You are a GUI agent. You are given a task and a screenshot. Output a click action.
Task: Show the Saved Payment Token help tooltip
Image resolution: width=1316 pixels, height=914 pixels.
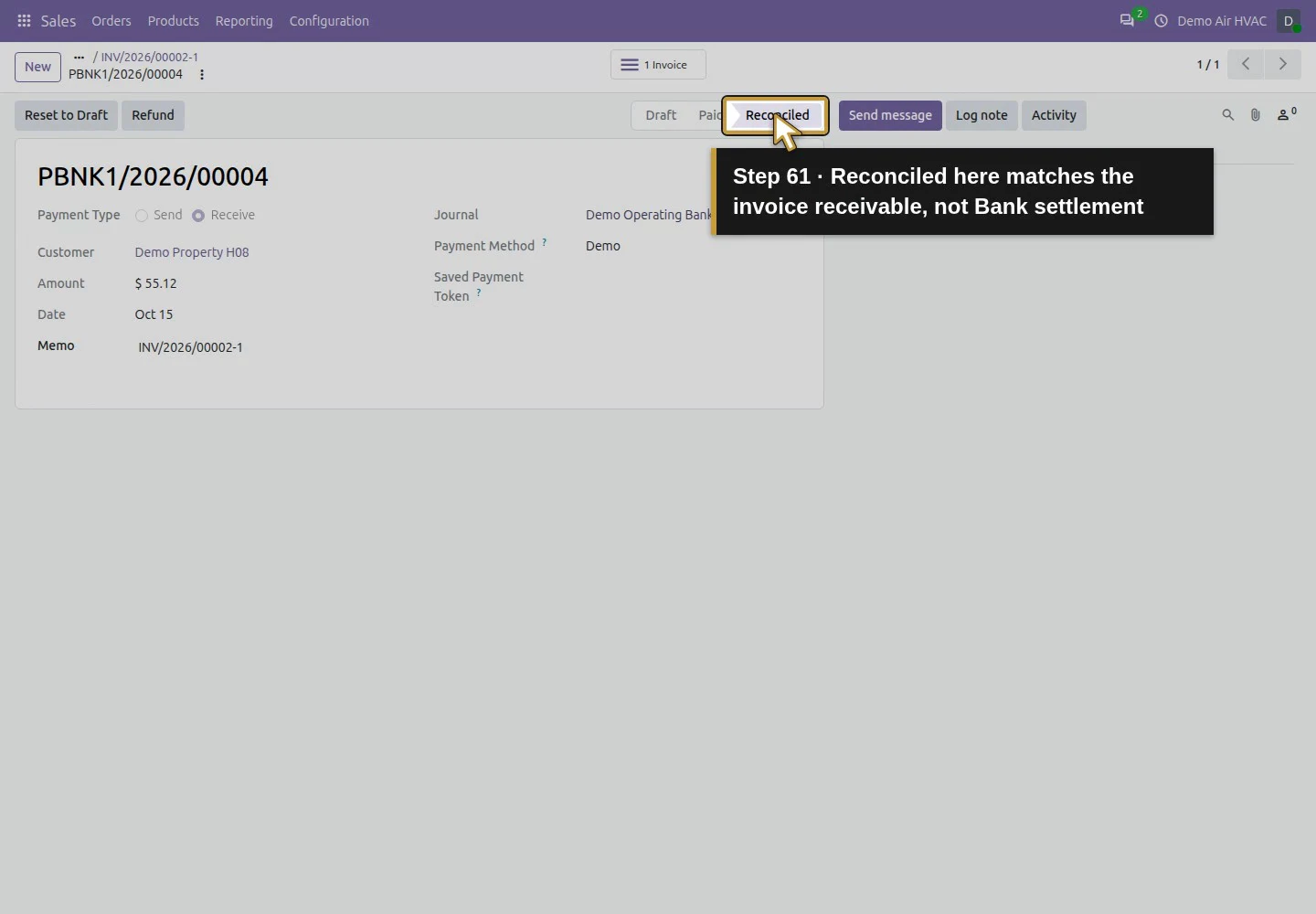click(x=478, y=292)
